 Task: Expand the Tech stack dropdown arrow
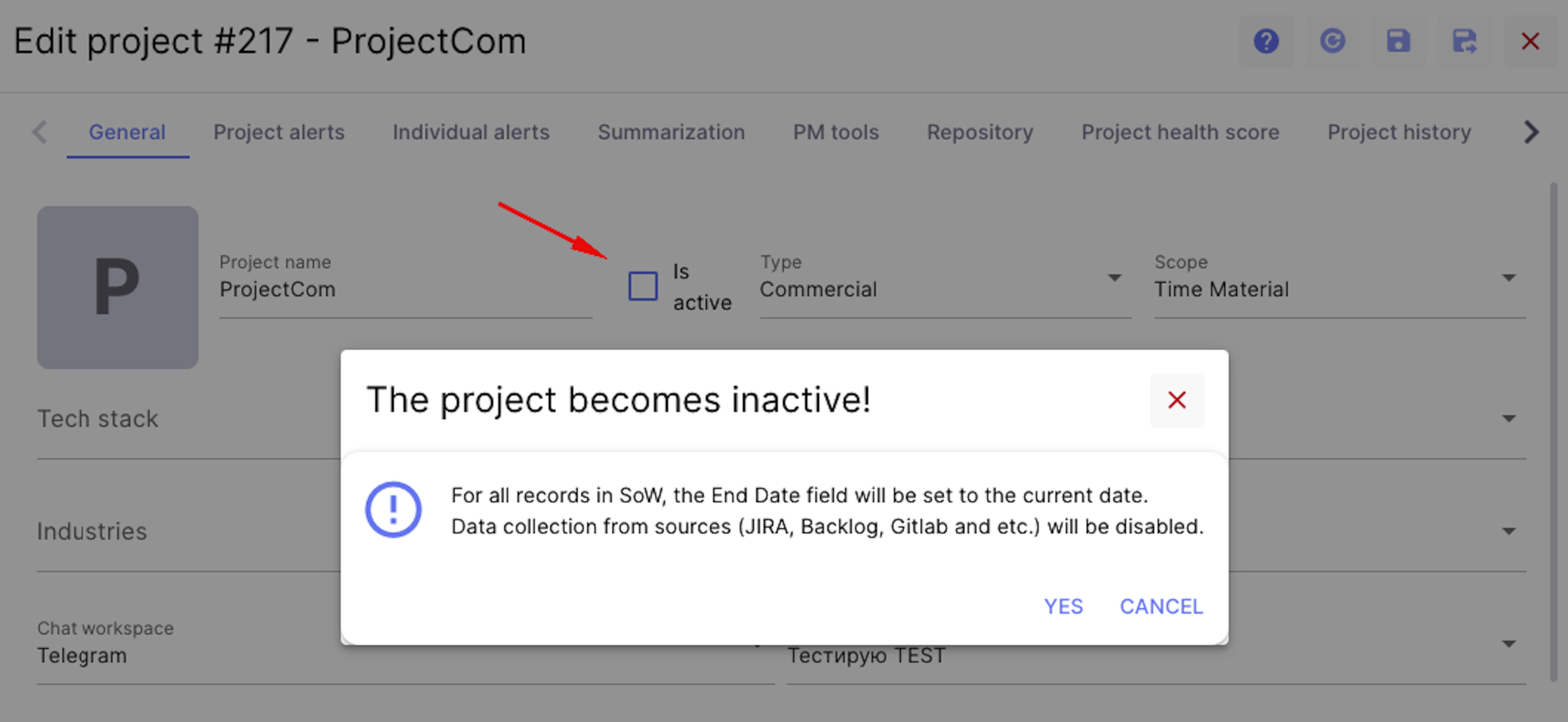click(x=1509, y=419)
